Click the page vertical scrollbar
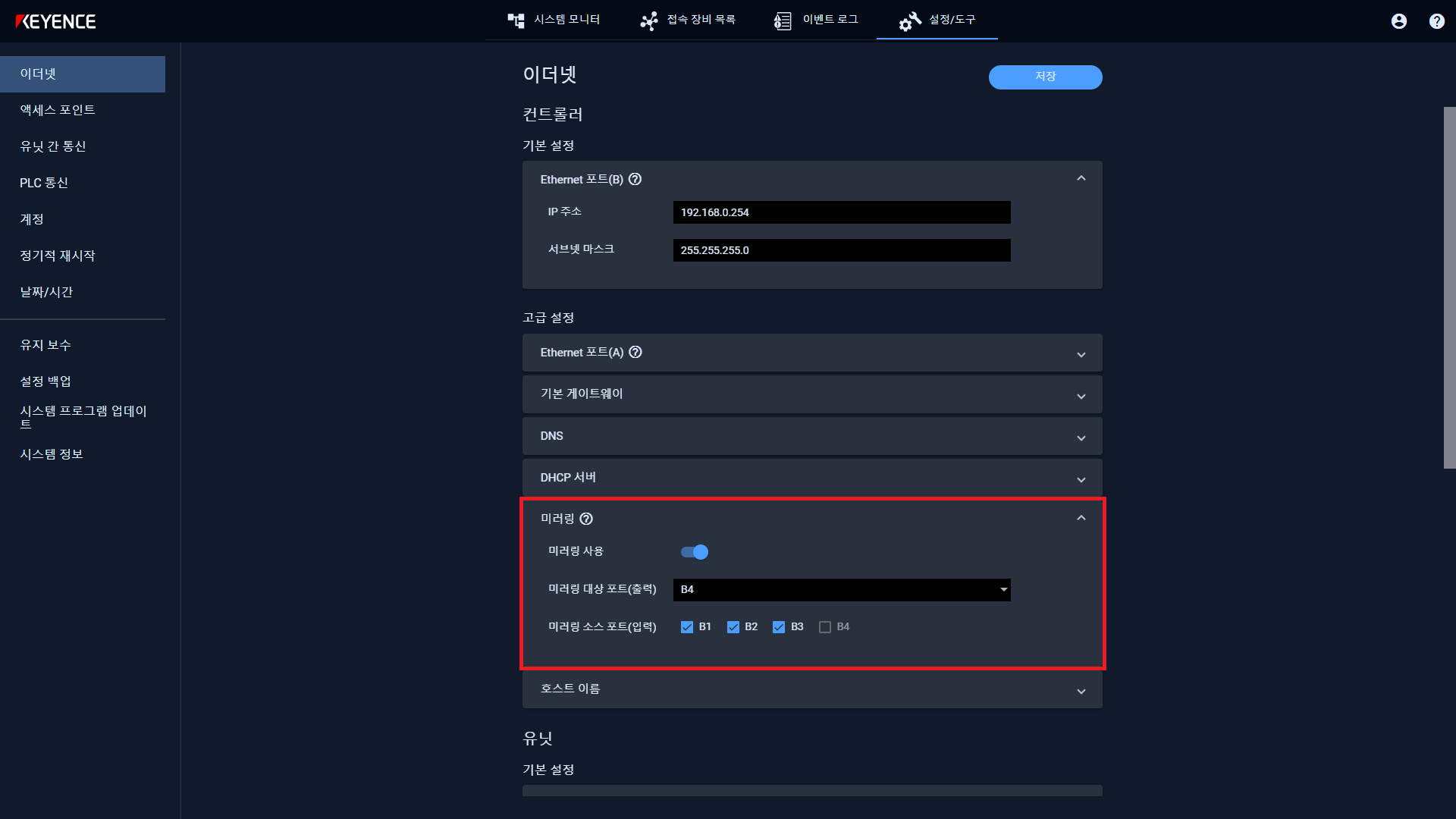This screenshot has width=1456, height=819. pos(1449,288)
